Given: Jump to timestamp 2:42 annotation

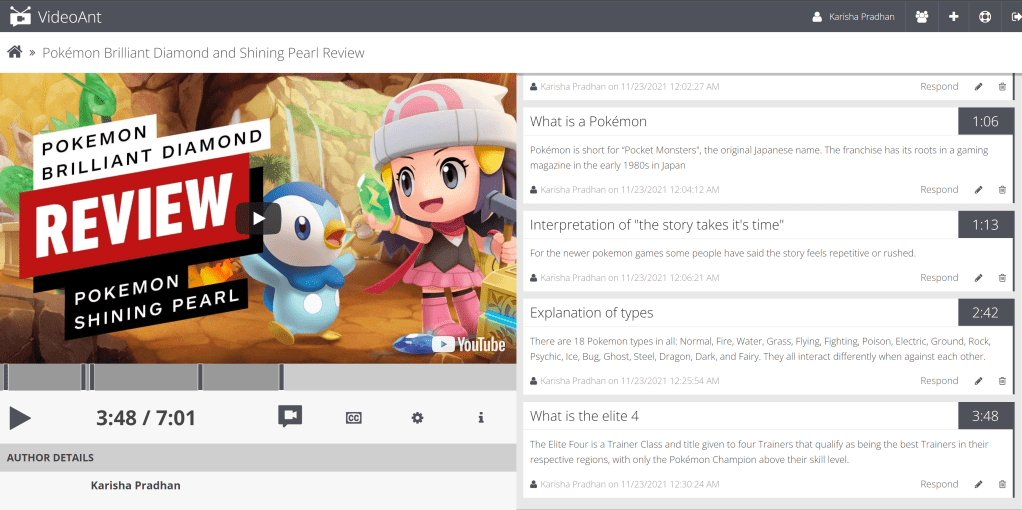Looking at the screenshot, I should click(986, 313).
